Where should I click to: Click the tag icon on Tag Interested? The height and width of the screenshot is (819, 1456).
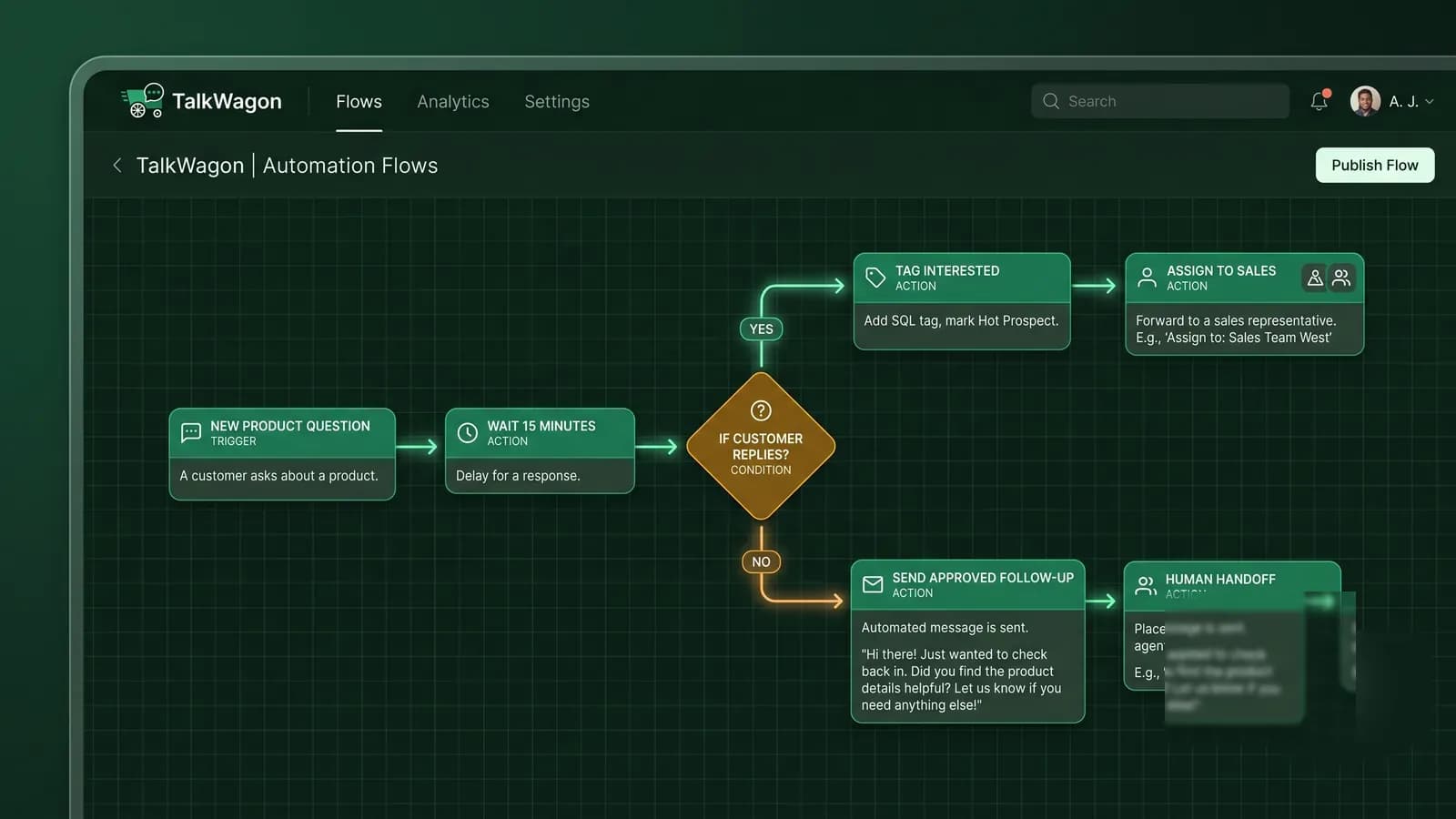(x=875, y=278)
